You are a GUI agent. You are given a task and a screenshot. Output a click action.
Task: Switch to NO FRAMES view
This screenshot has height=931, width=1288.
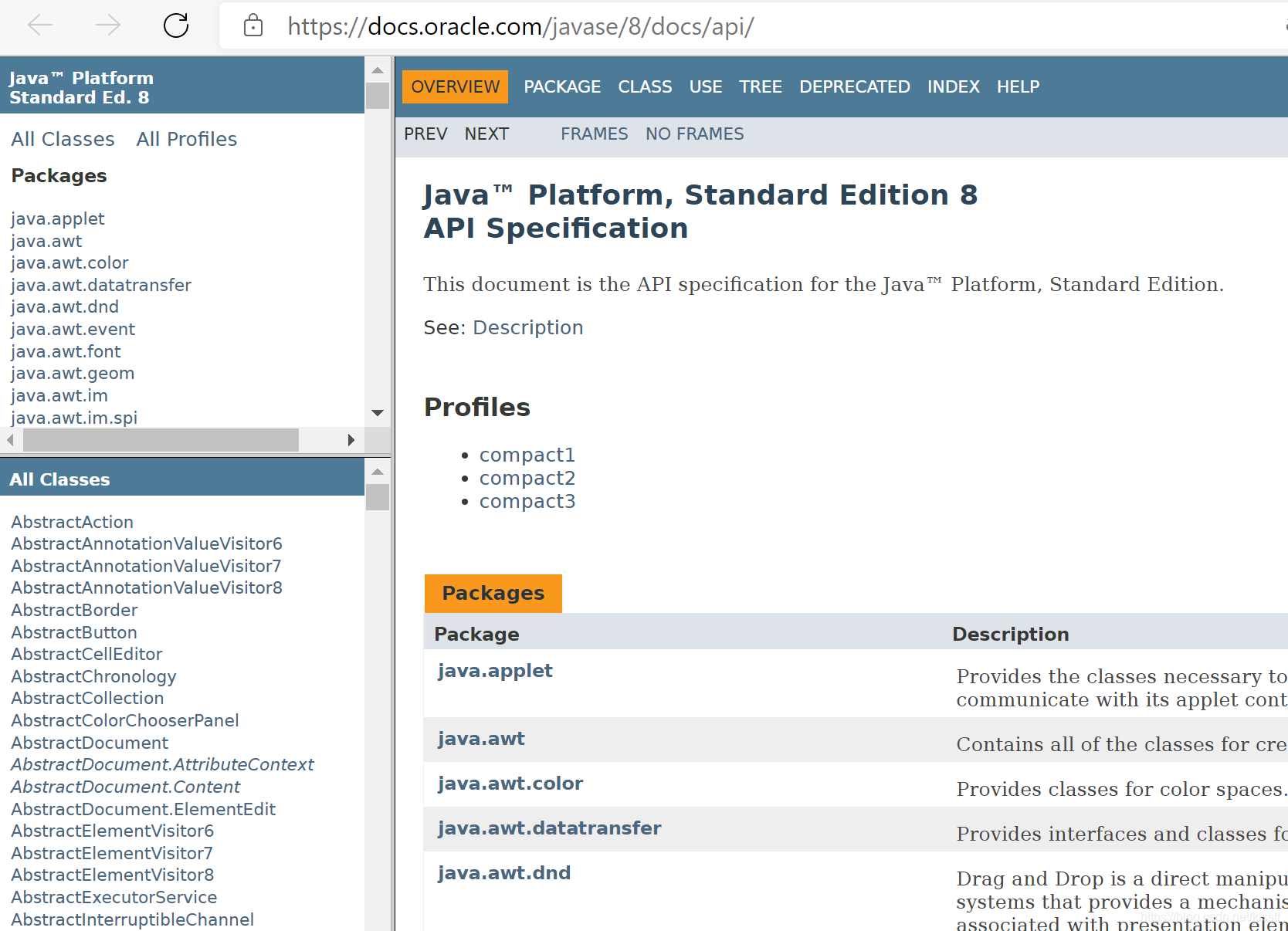tap(694, 134)
